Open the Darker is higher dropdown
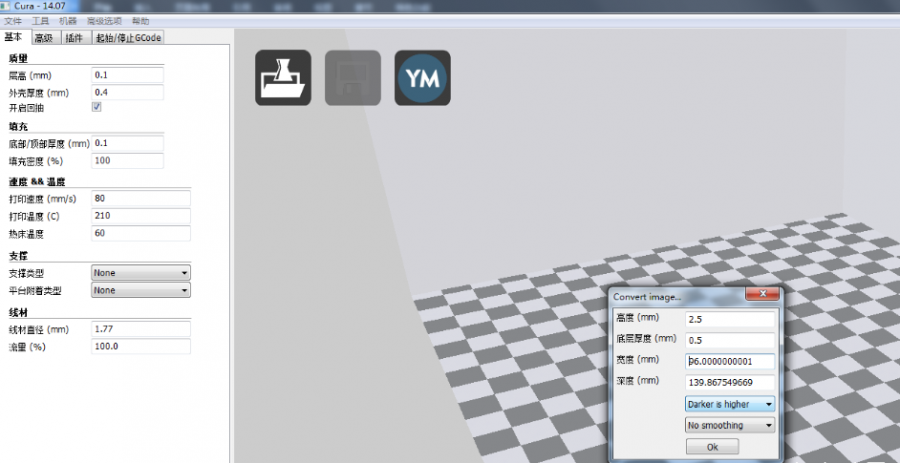 click(x=730, y=404)
